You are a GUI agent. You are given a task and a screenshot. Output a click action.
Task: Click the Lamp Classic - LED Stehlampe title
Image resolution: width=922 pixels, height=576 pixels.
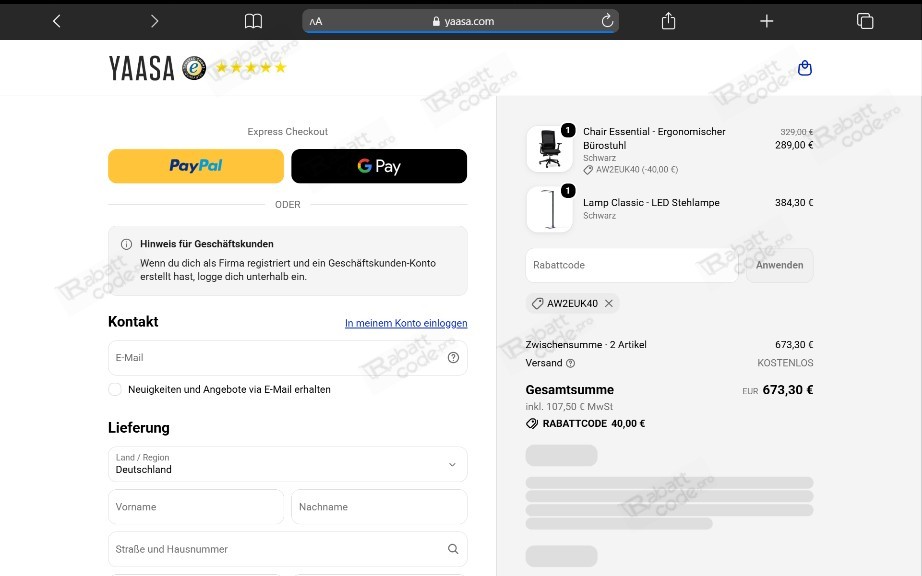[x=651, y=202]
